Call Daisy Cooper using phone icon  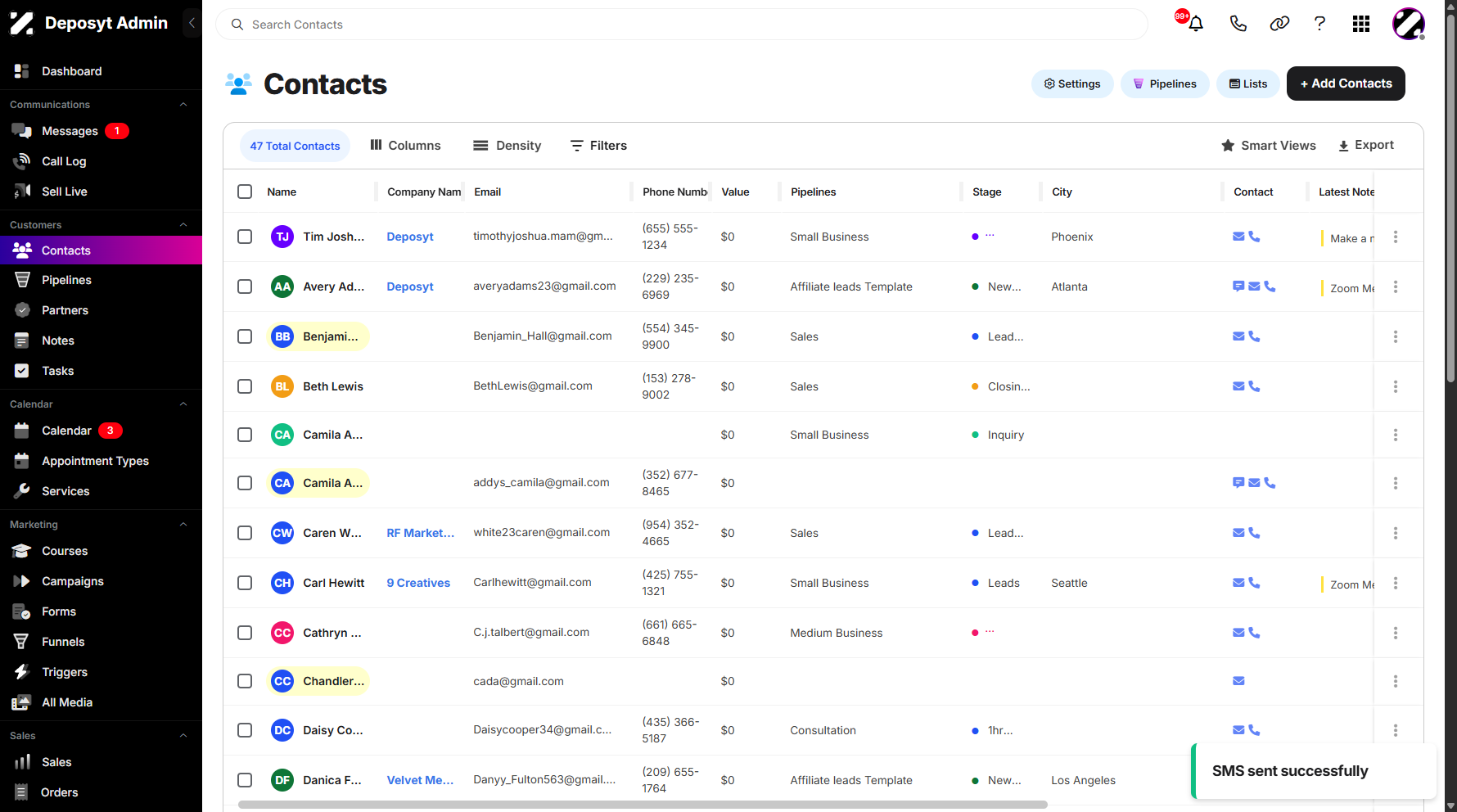click(1254, 730)
